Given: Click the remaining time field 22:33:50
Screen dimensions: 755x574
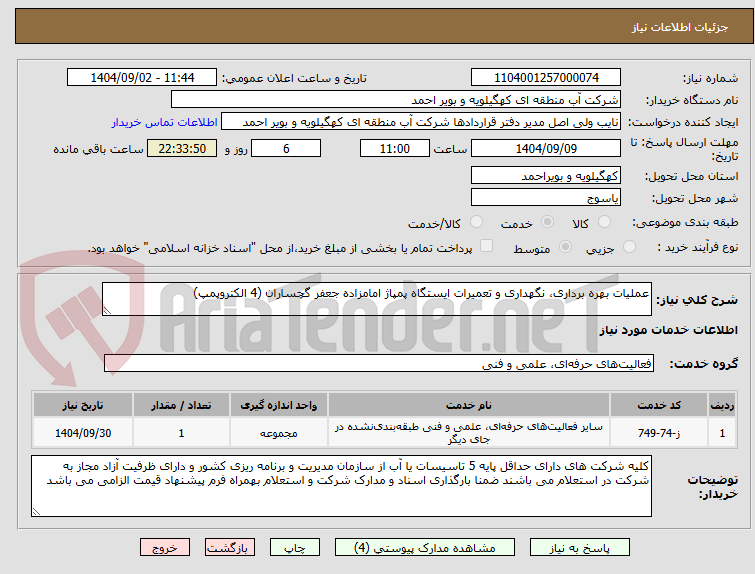Looking at the screenshot, I should coord(182,148).
